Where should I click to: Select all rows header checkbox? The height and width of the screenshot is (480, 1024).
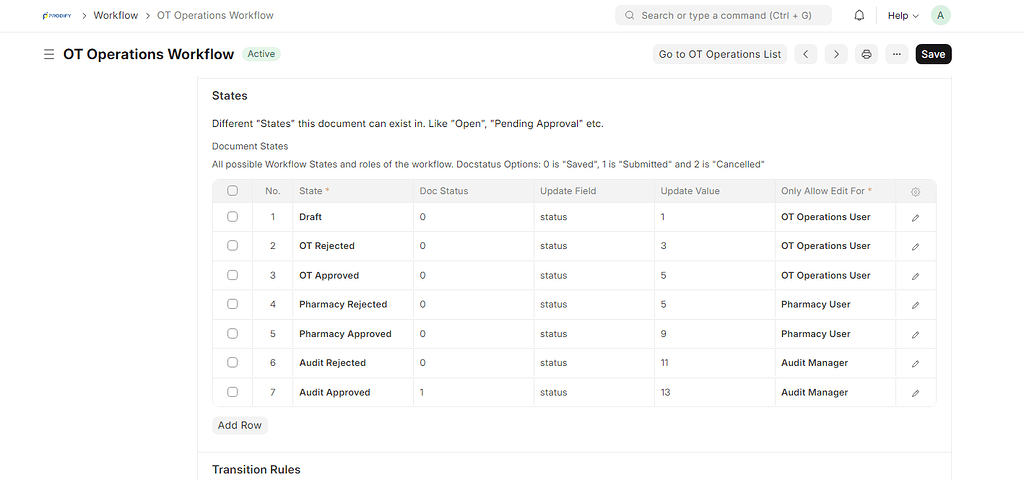pyautogui.click(x=233, y=191)
